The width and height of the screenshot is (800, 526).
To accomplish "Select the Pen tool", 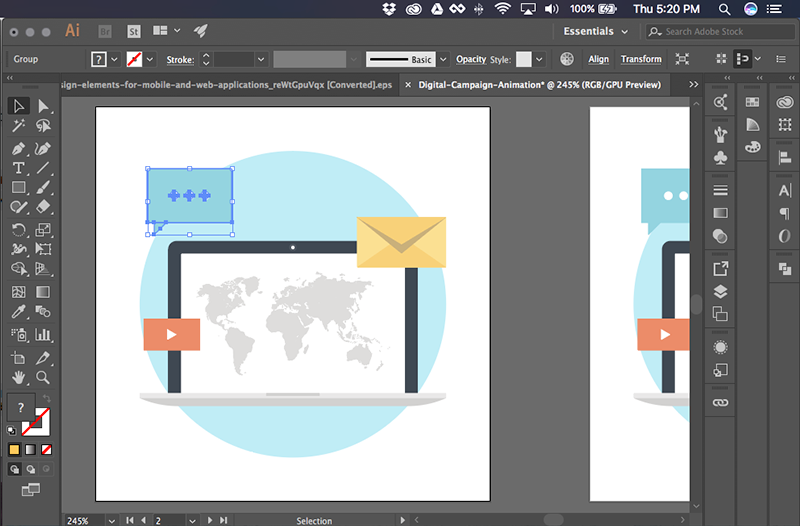I will (18, 148).
